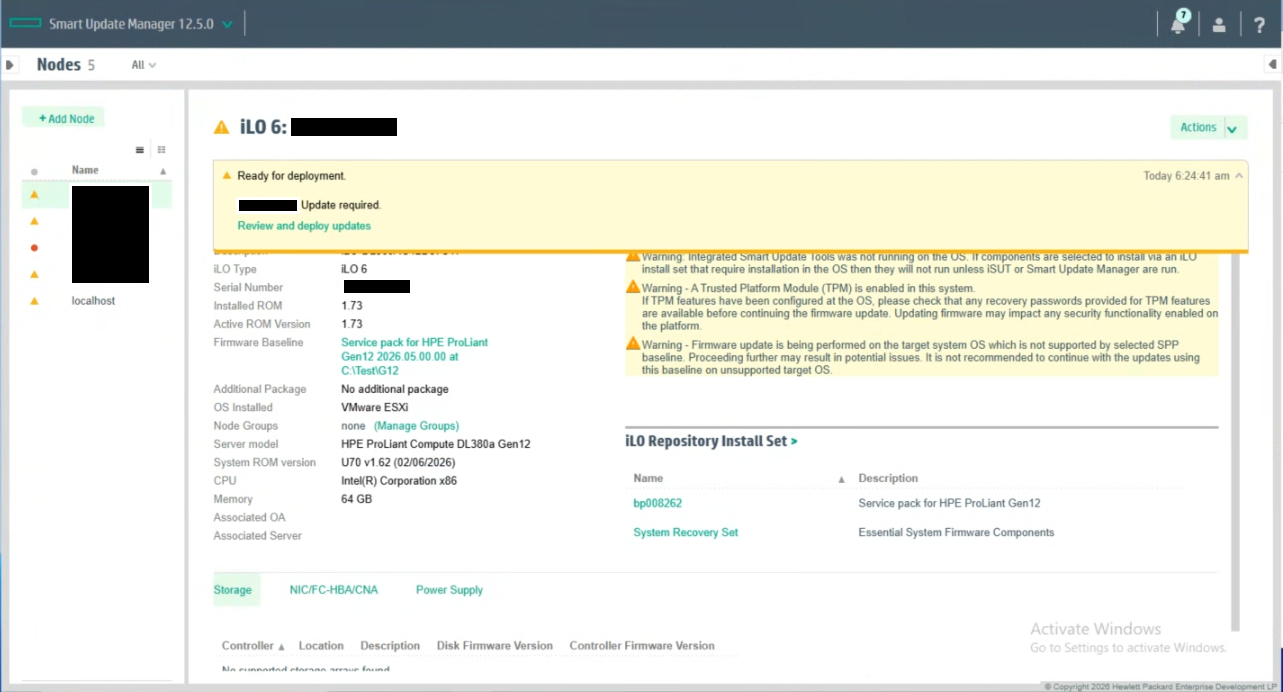This screenshot has width=1283, height=692.
Task: Click the No additional package value
Action: (395, 389)
